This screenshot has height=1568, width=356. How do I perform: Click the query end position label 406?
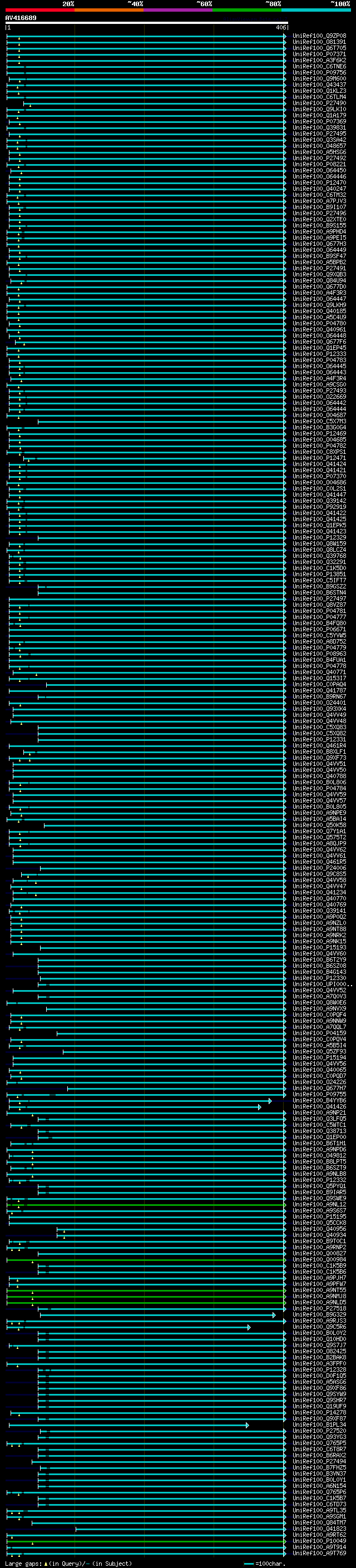tap(280, 27)
